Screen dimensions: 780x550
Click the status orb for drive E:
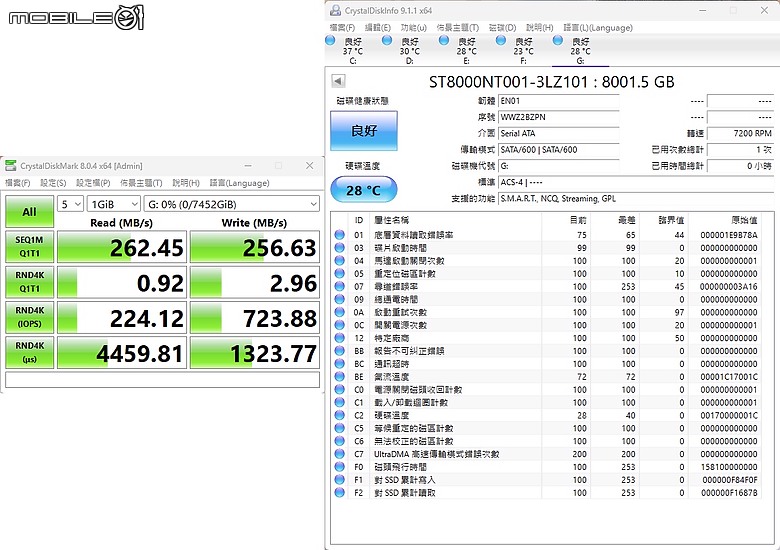point(444,41)
